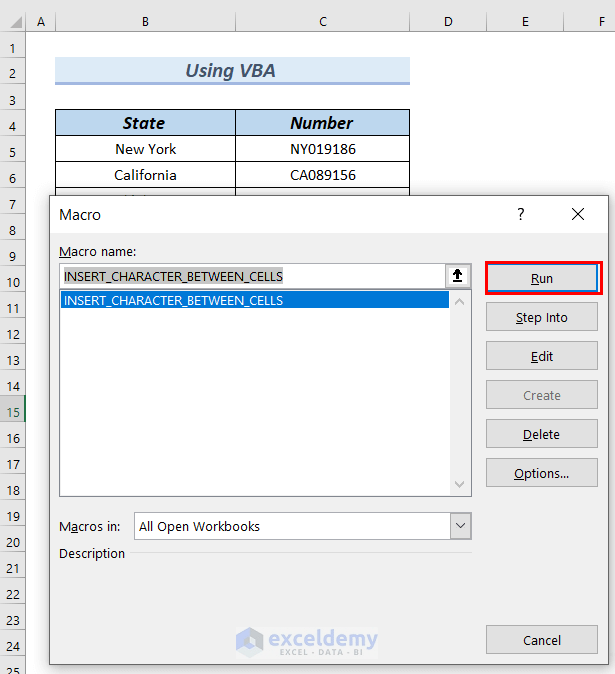This screenshot has width=615, height=674.
Task: Click the Macro name input field
Action: point(253,276)
